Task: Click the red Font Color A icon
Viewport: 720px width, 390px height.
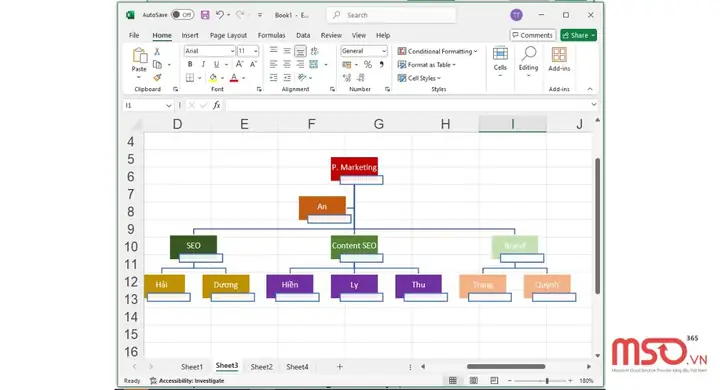Action: click(234, 78)
